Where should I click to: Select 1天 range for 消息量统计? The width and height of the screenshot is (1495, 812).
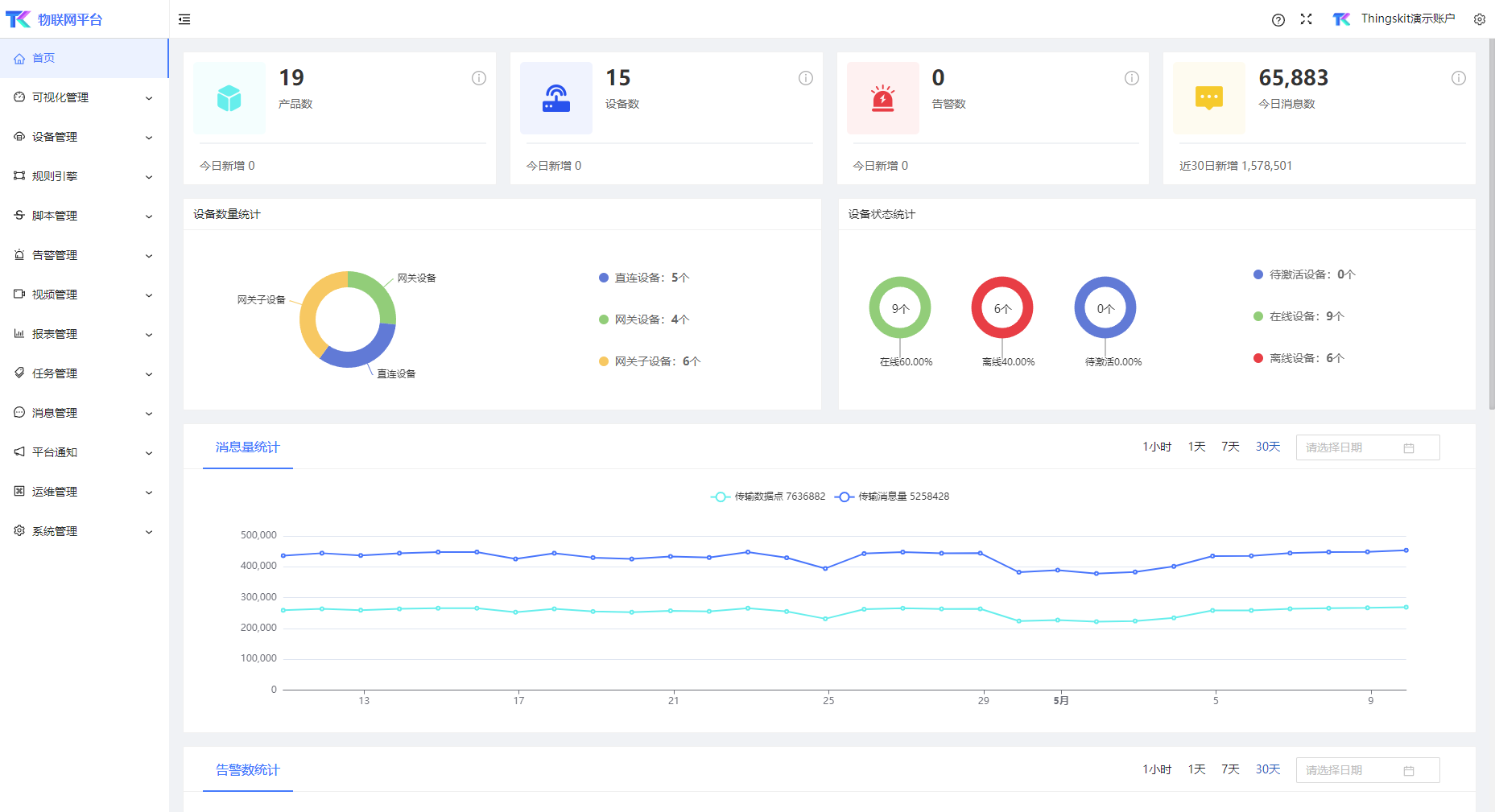pyautogui.click(x=1196, y=447)
